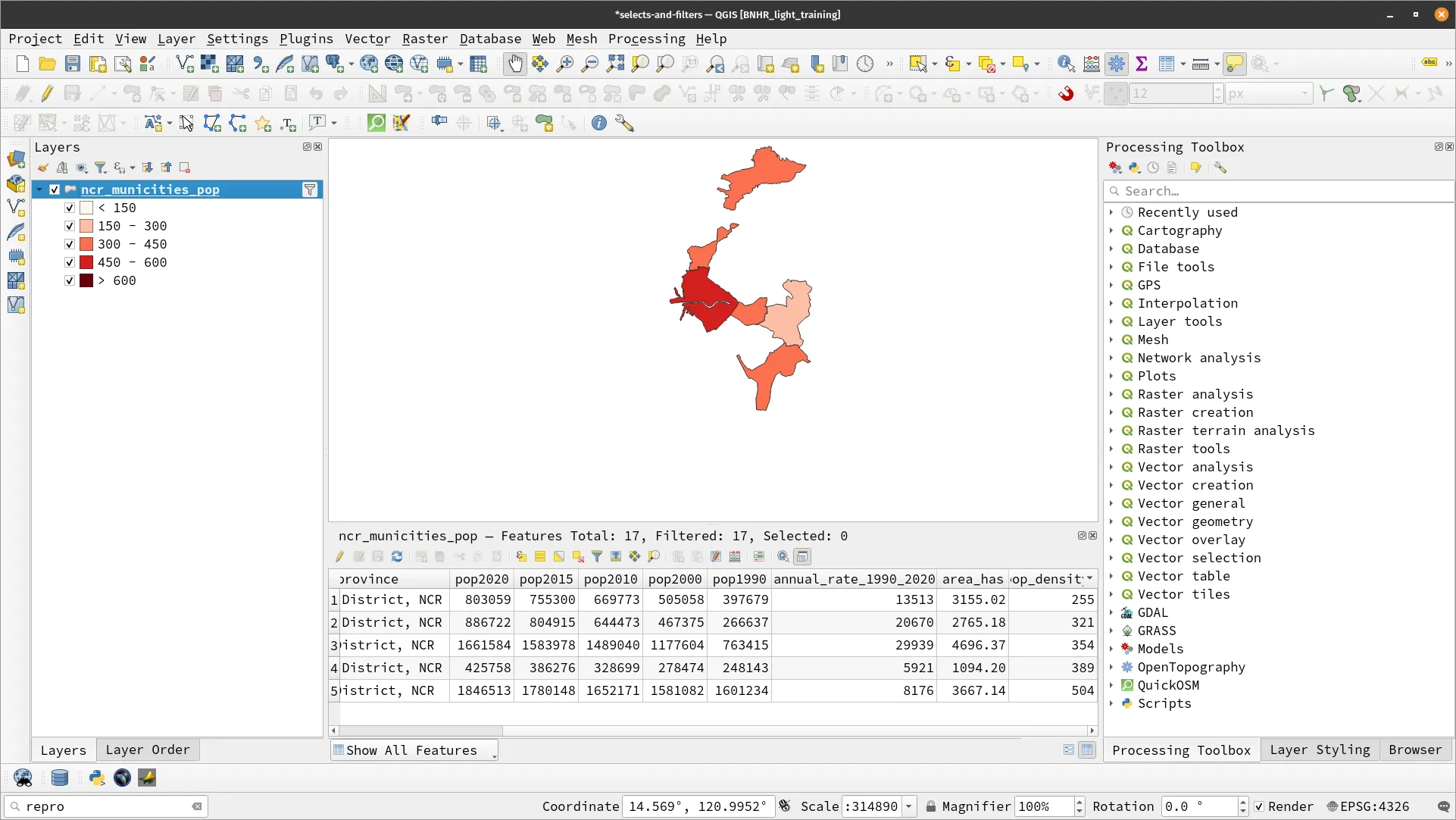The image size is (1456, 820).
Task: Click the Statistical Summary sigma icon
Action: (1142, 64)
